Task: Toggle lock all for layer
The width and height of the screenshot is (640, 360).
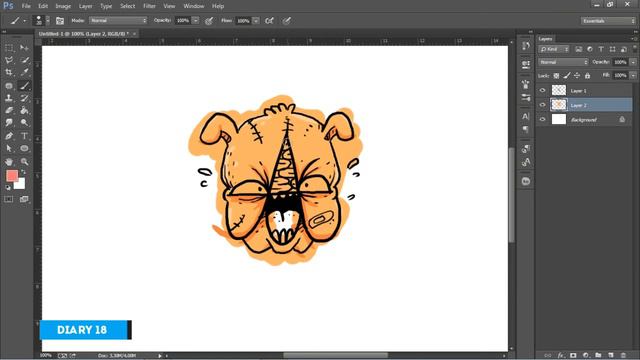Action: coord(587,76)
